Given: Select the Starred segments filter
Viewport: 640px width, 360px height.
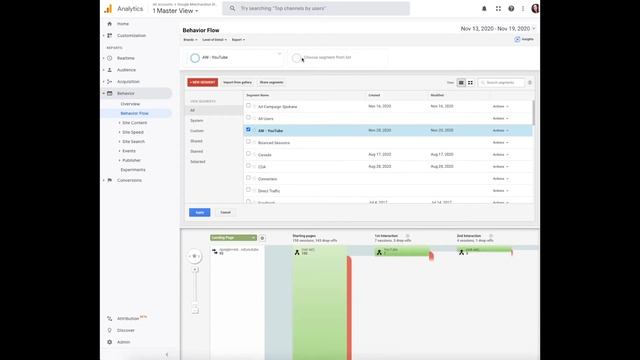Looking at the screenshot, I should 197,151.
